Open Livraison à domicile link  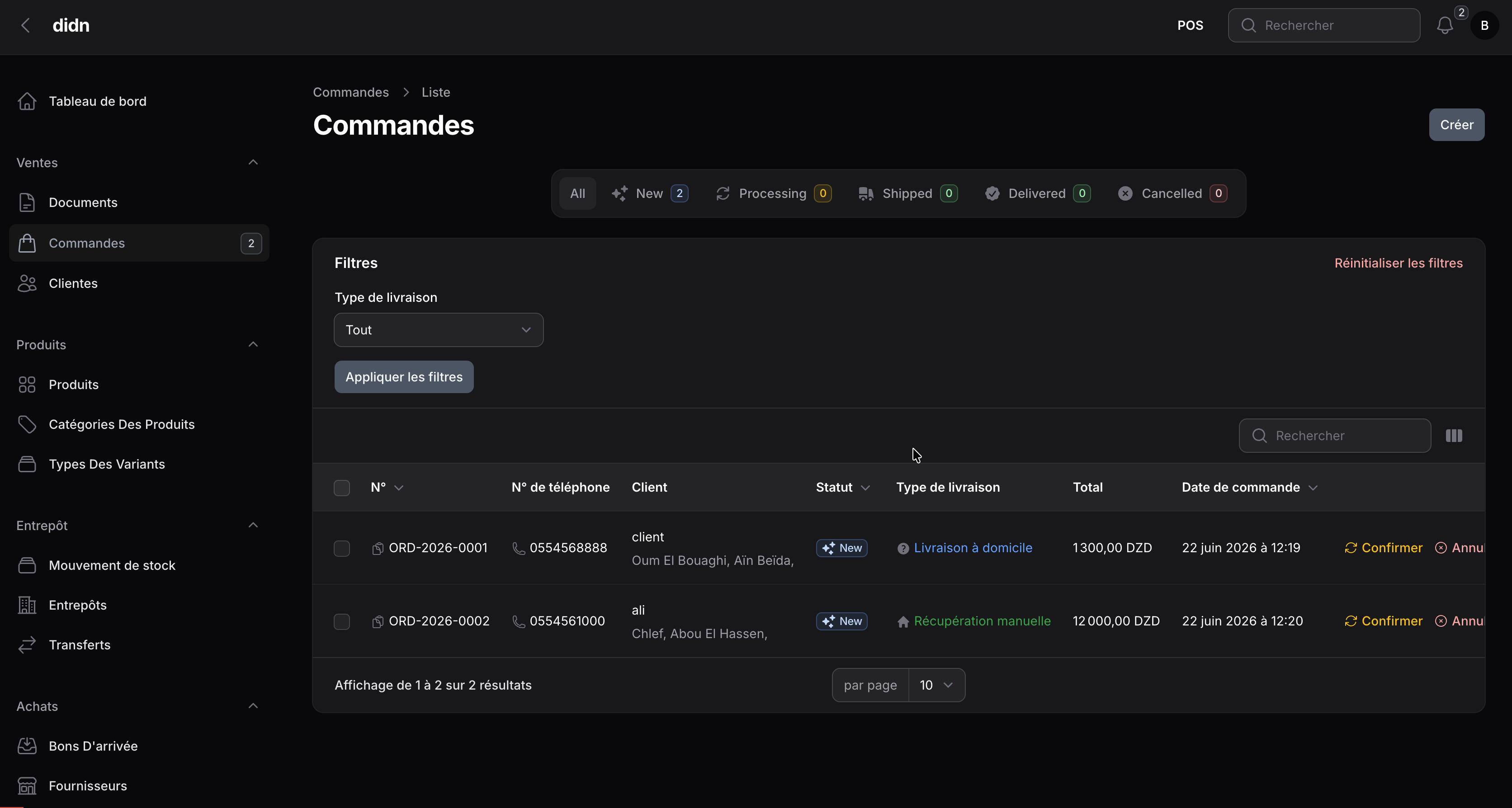point(973,548)
